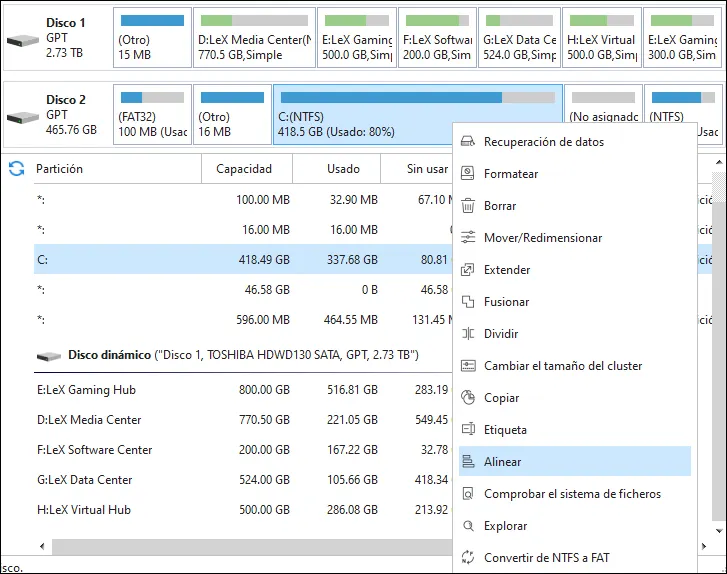Select E:LeX Gaming 500.0 GB block
The image size is (727, 574).
357,38
